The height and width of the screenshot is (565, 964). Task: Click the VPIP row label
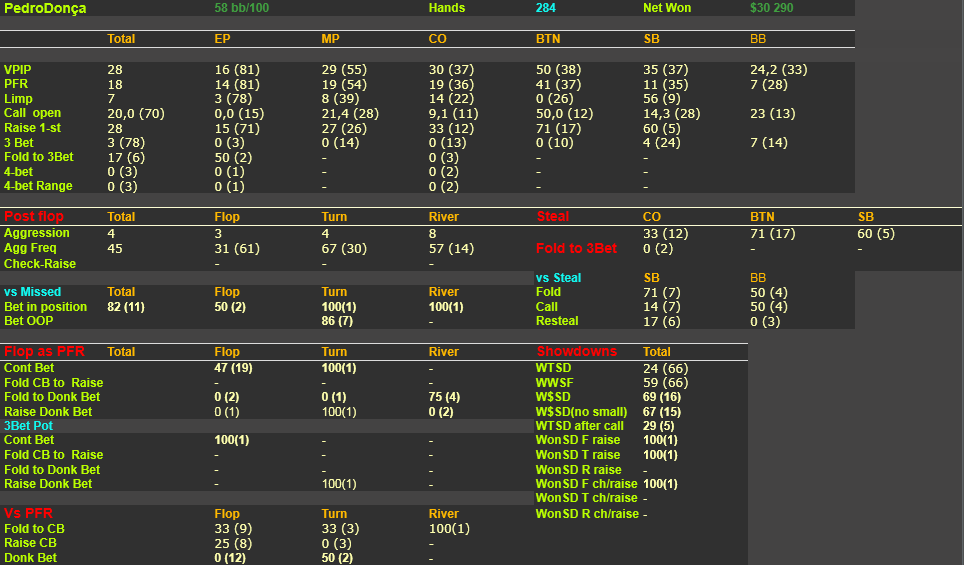(17, 69)
